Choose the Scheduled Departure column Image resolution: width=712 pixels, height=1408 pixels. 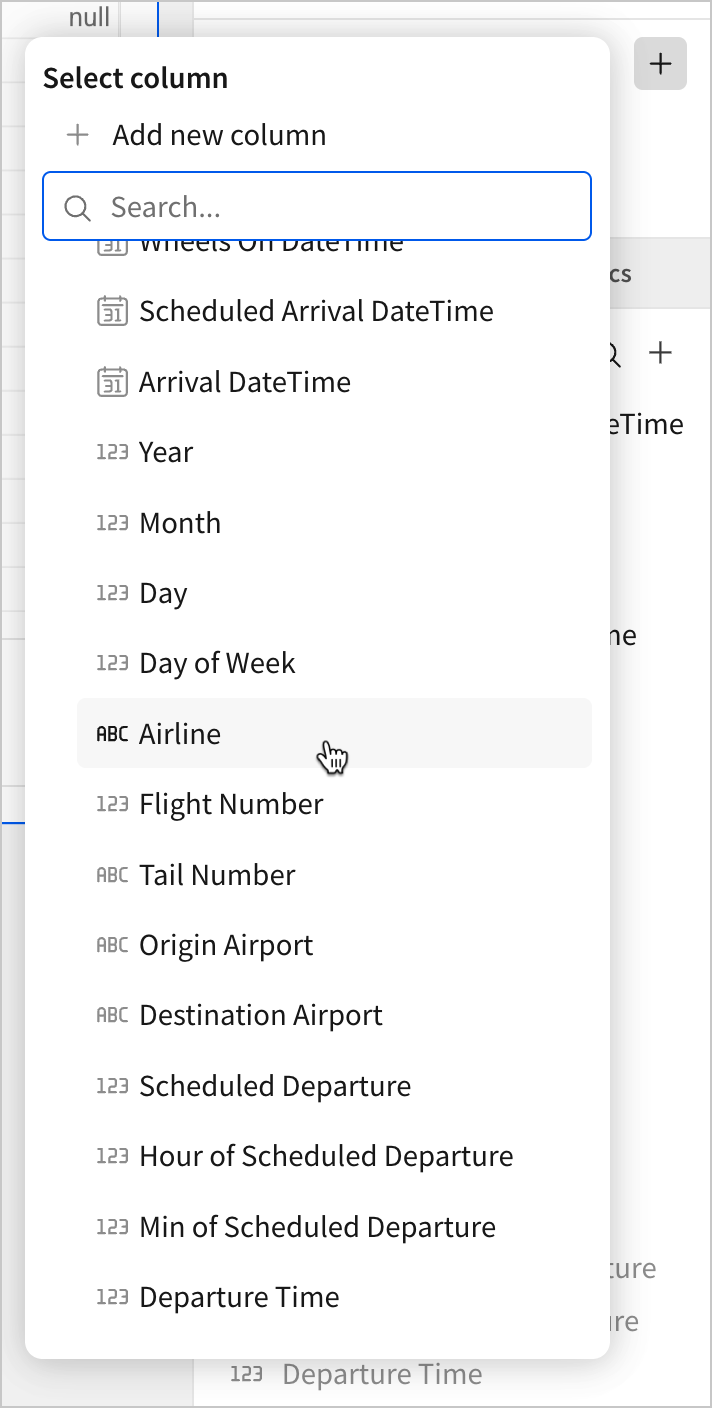click(275, 1086)
